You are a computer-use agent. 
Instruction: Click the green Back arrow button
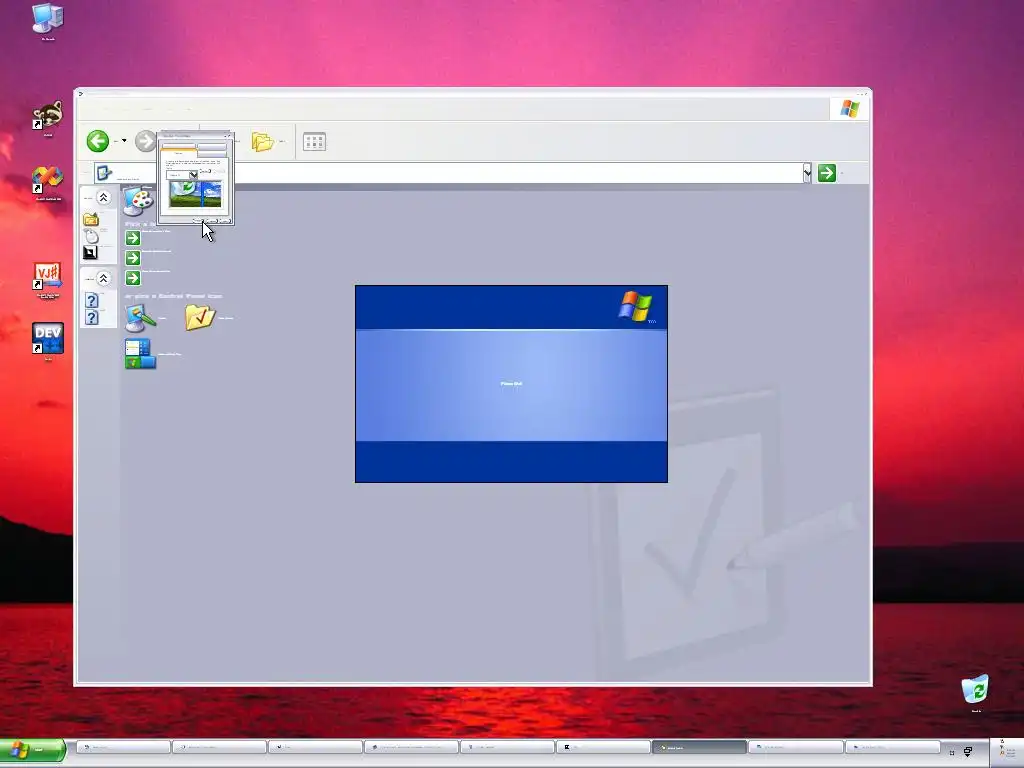coord(98,141)
